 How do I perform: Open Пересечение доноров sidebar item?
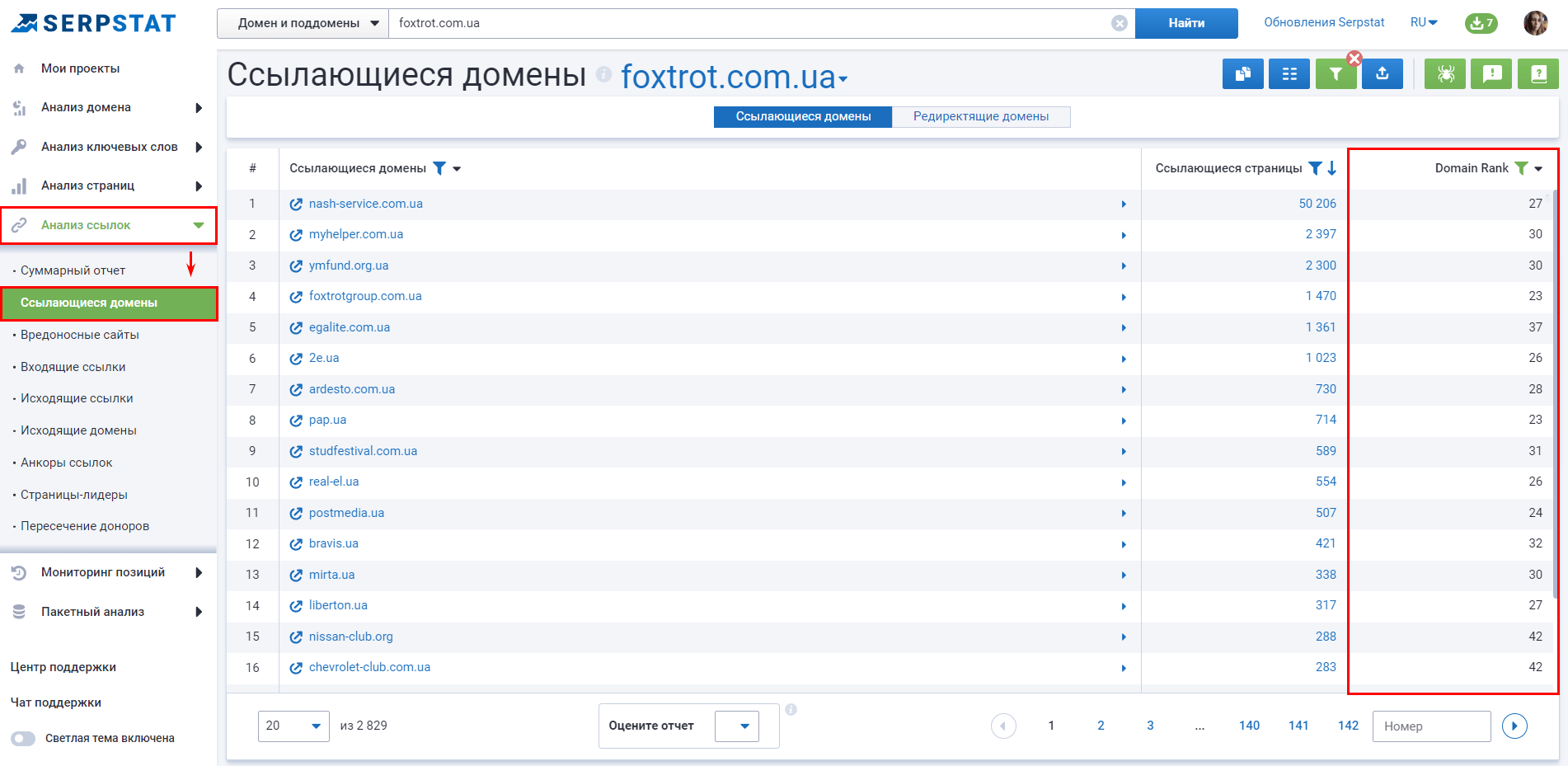pos(85,526)
